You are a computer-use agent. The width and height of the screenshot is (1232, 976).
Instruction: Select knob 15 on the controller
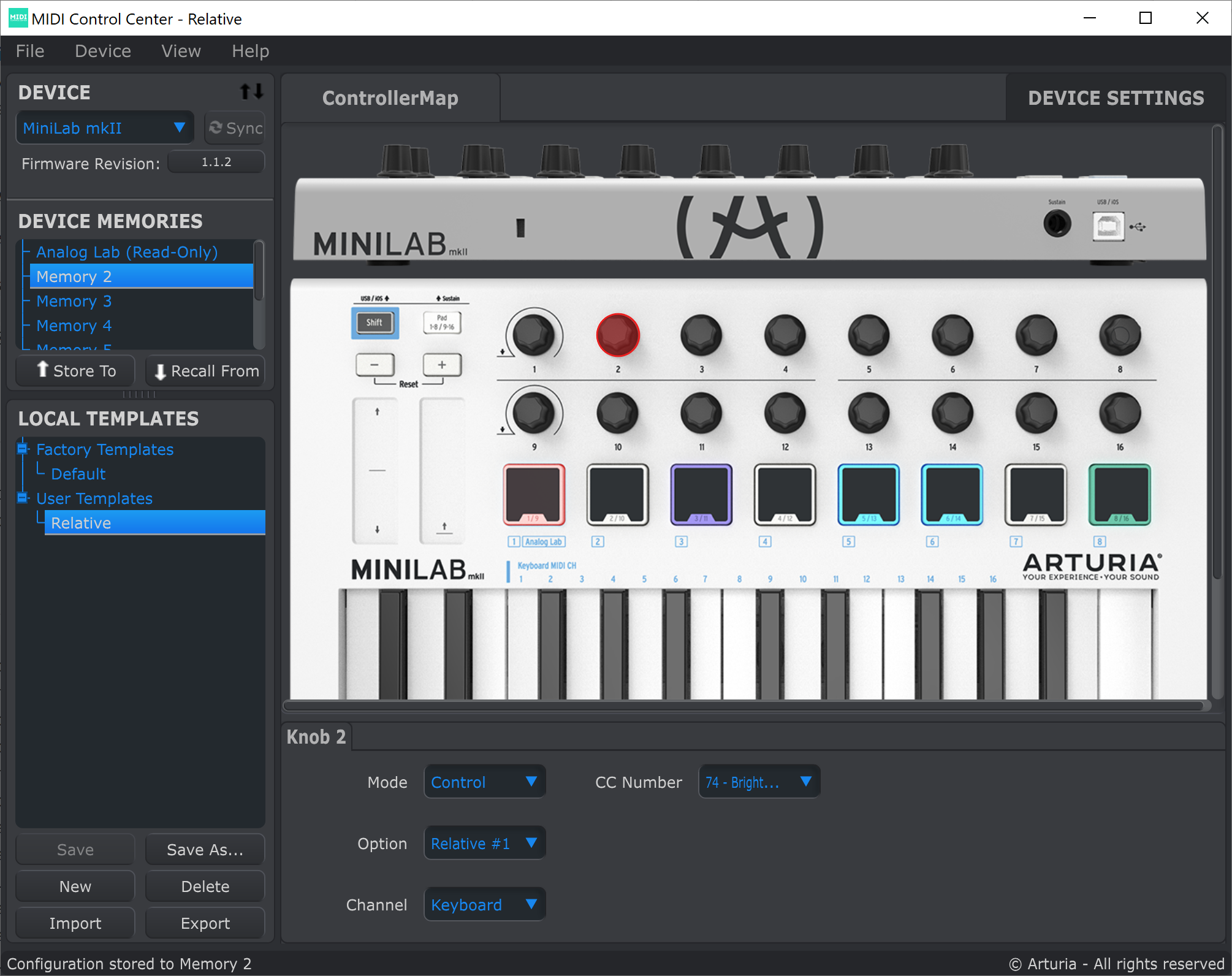coord(1036,413)
